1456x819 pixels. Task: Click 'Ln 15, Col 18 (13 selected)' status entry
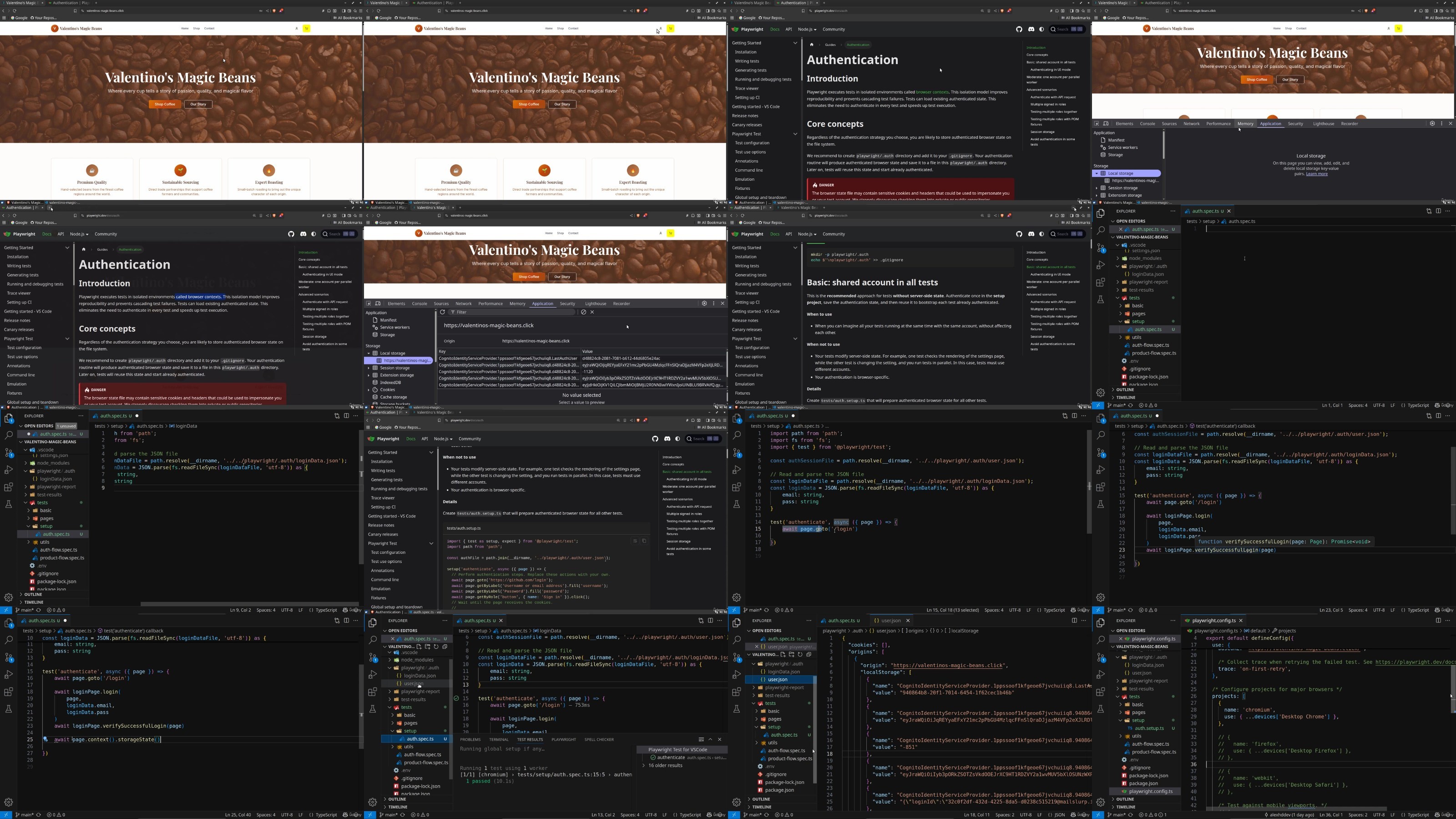point(954,611)
